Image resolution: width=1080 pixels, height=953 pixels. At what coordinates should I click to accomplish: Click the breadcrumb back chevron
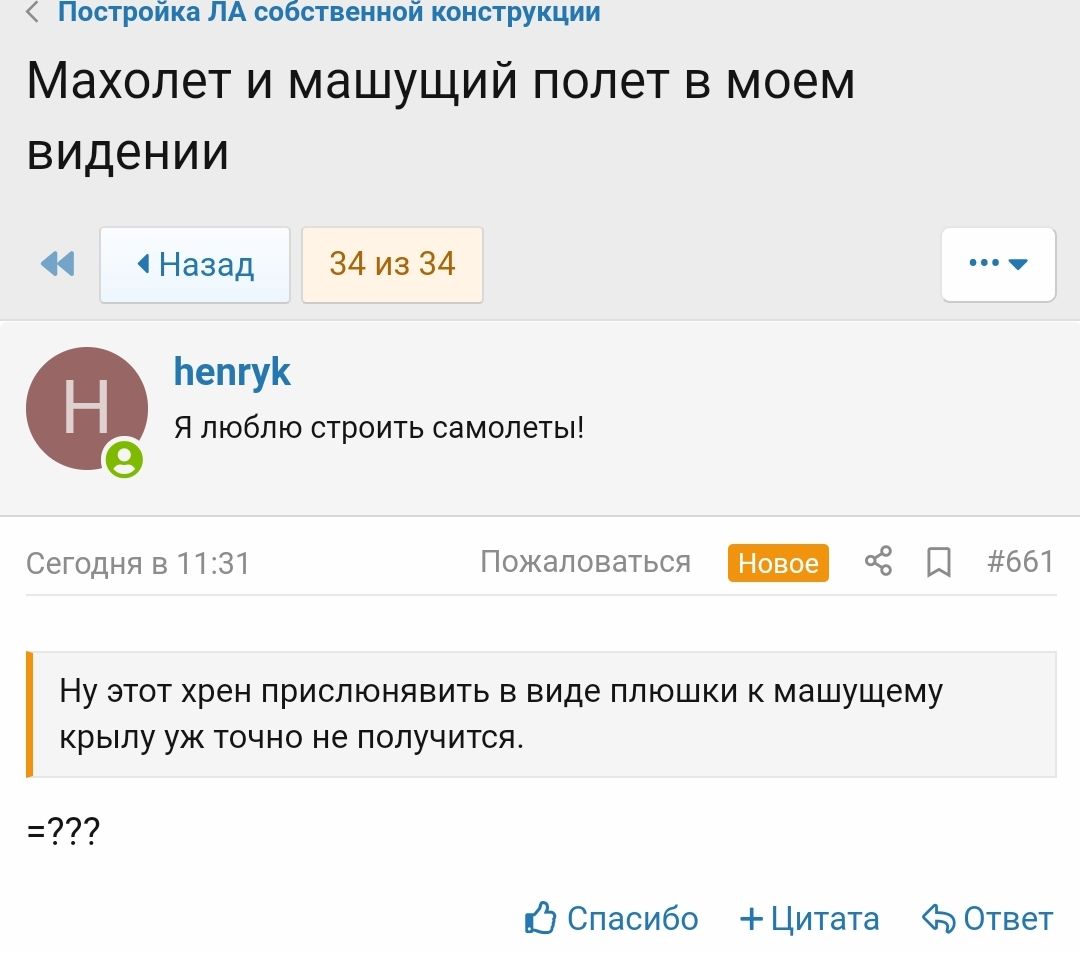pyautogui.click(x=33, y=13)
